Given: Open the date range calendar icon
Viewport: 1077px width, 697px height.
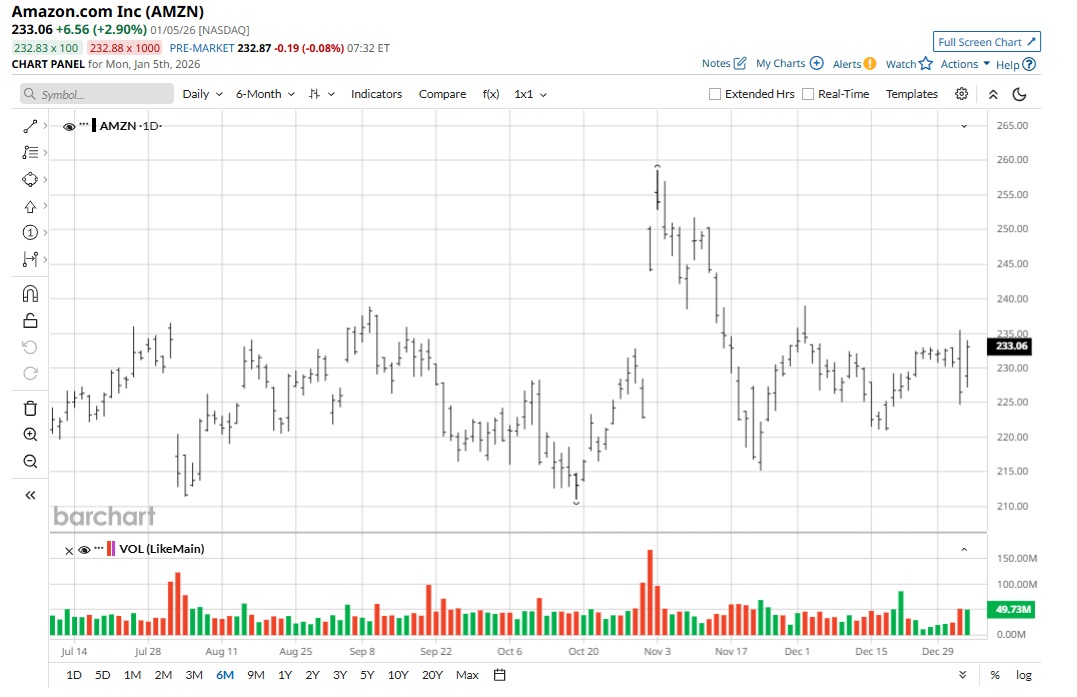Looking at the screenshot, I should pos(499,675).
